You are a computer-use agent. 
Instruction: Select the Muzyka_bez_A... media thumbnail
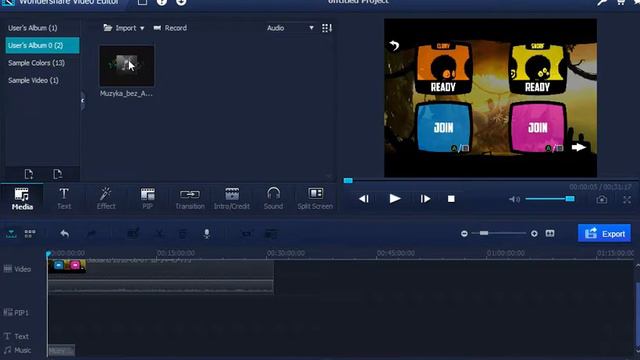click(x=127, y=66)
